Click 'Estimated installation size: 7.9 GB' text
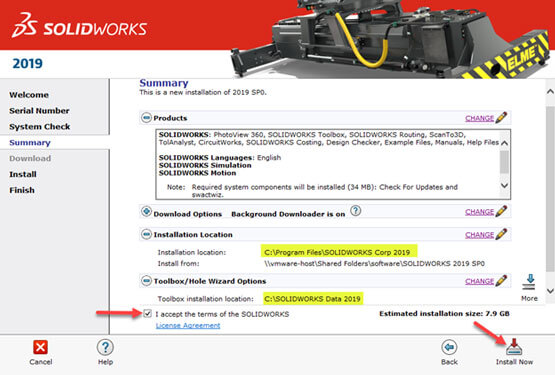The image size is (555, 375). [x=444, y=313]
